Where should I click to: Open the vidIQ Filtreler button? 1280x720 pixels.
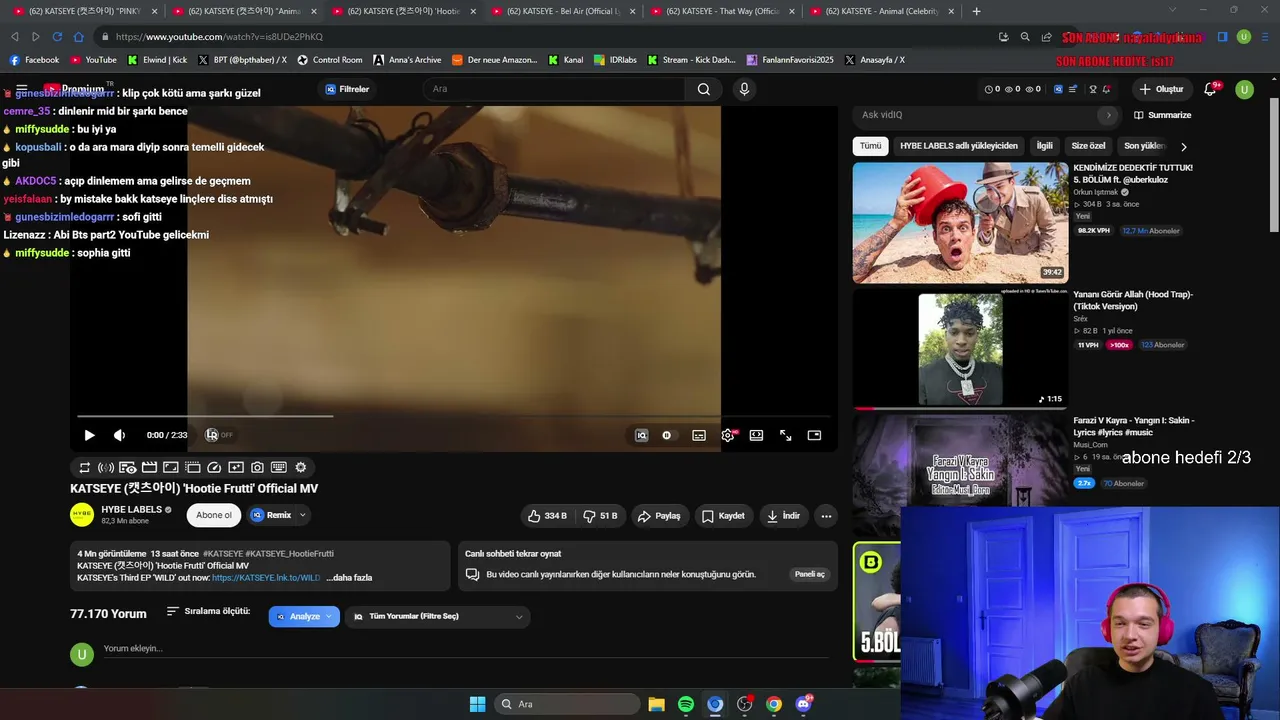[x=348, y=89]
